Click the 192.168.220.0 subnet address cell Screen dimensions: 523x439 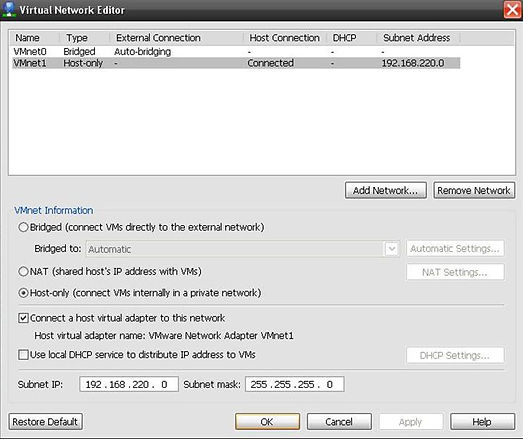pos(413,63)
